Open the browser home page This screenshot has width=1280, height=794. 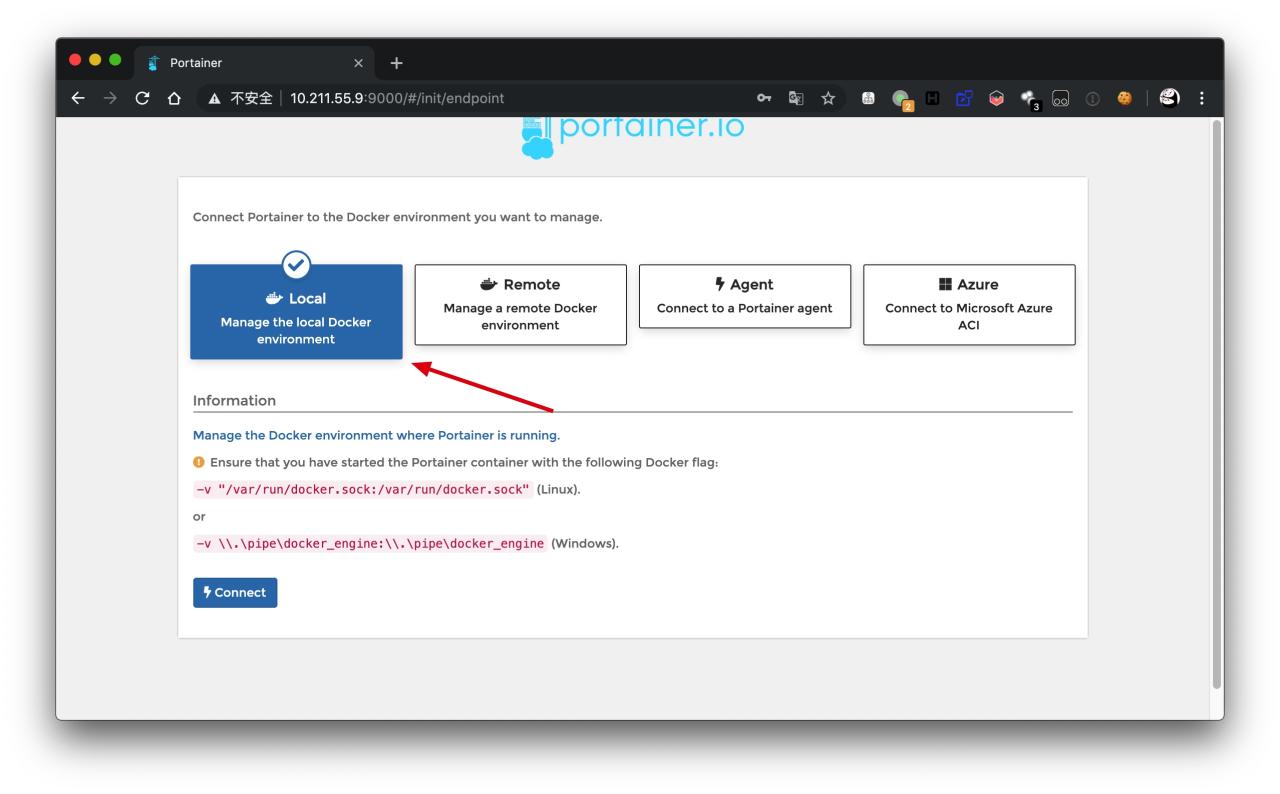pyautogui.click(x=174, y=98)
